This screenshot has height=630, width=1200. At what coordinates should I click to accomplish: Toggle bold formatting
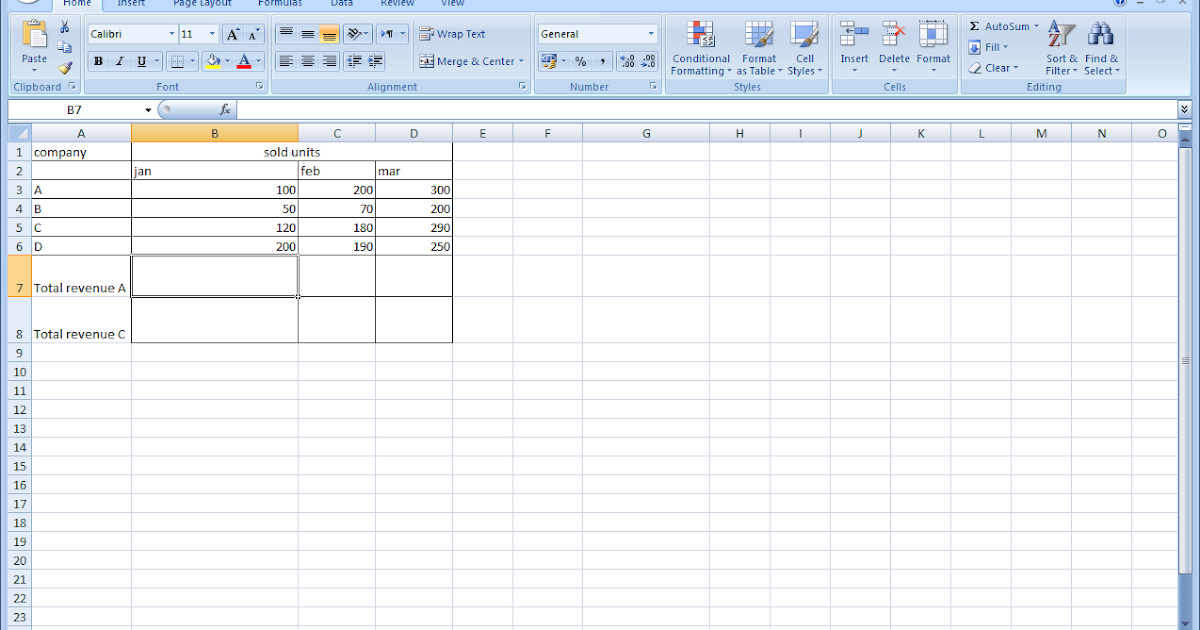tap(98, 61)
